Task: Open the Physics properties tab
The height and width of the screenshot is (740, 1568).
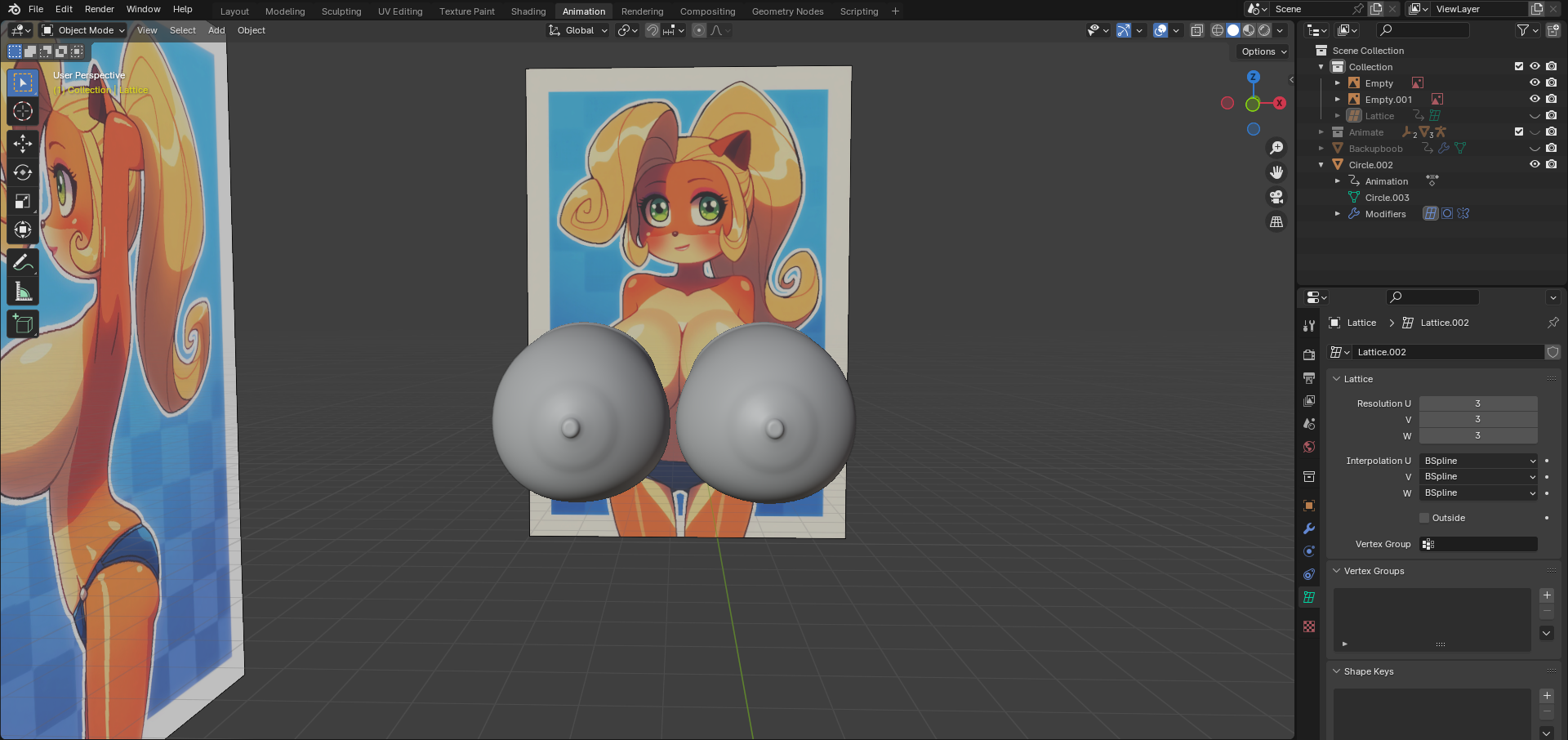Action: pyautogui.click(x=1309, y=551)
